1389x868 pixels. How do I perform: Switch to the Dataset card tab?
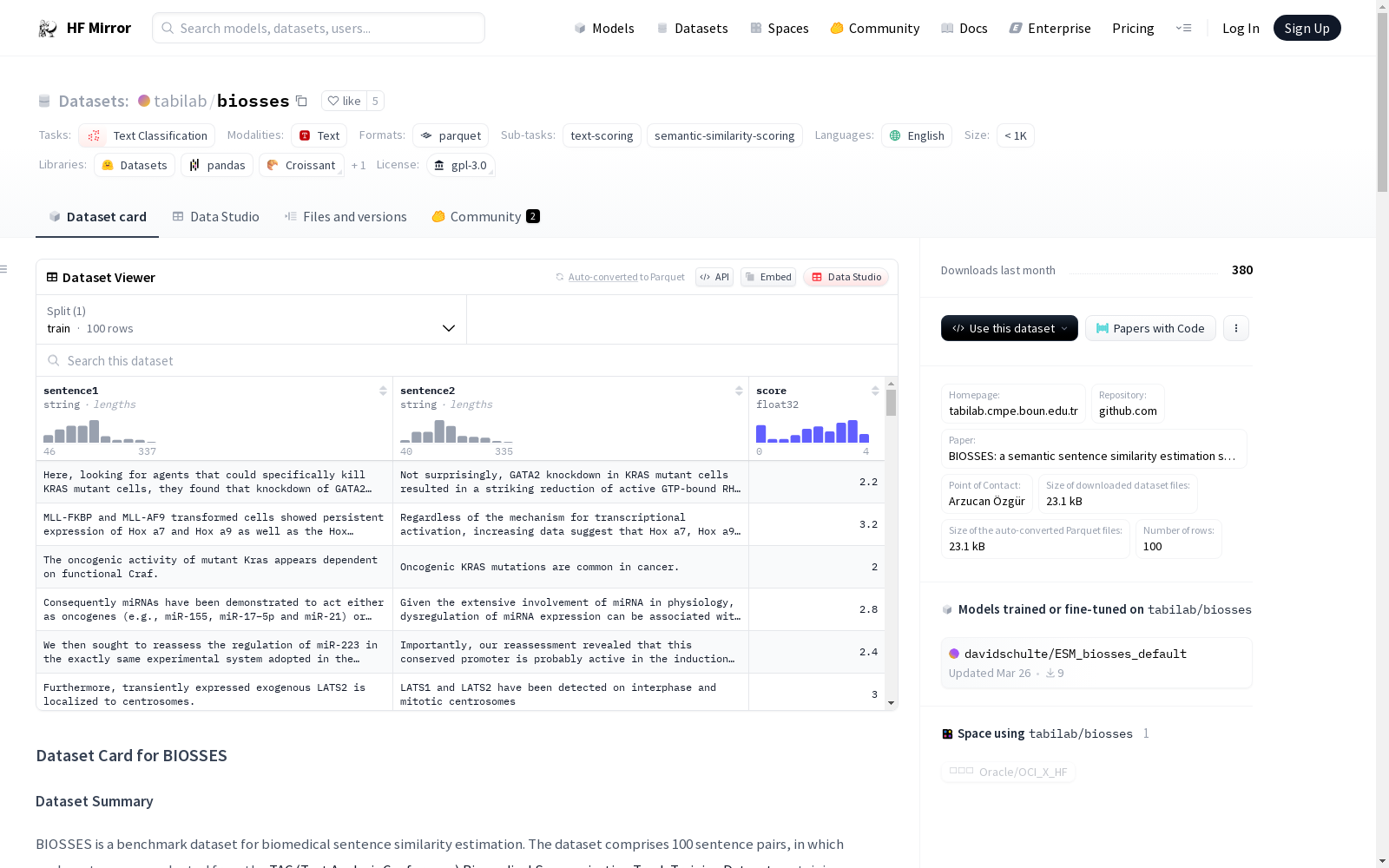tap(97, 217)
